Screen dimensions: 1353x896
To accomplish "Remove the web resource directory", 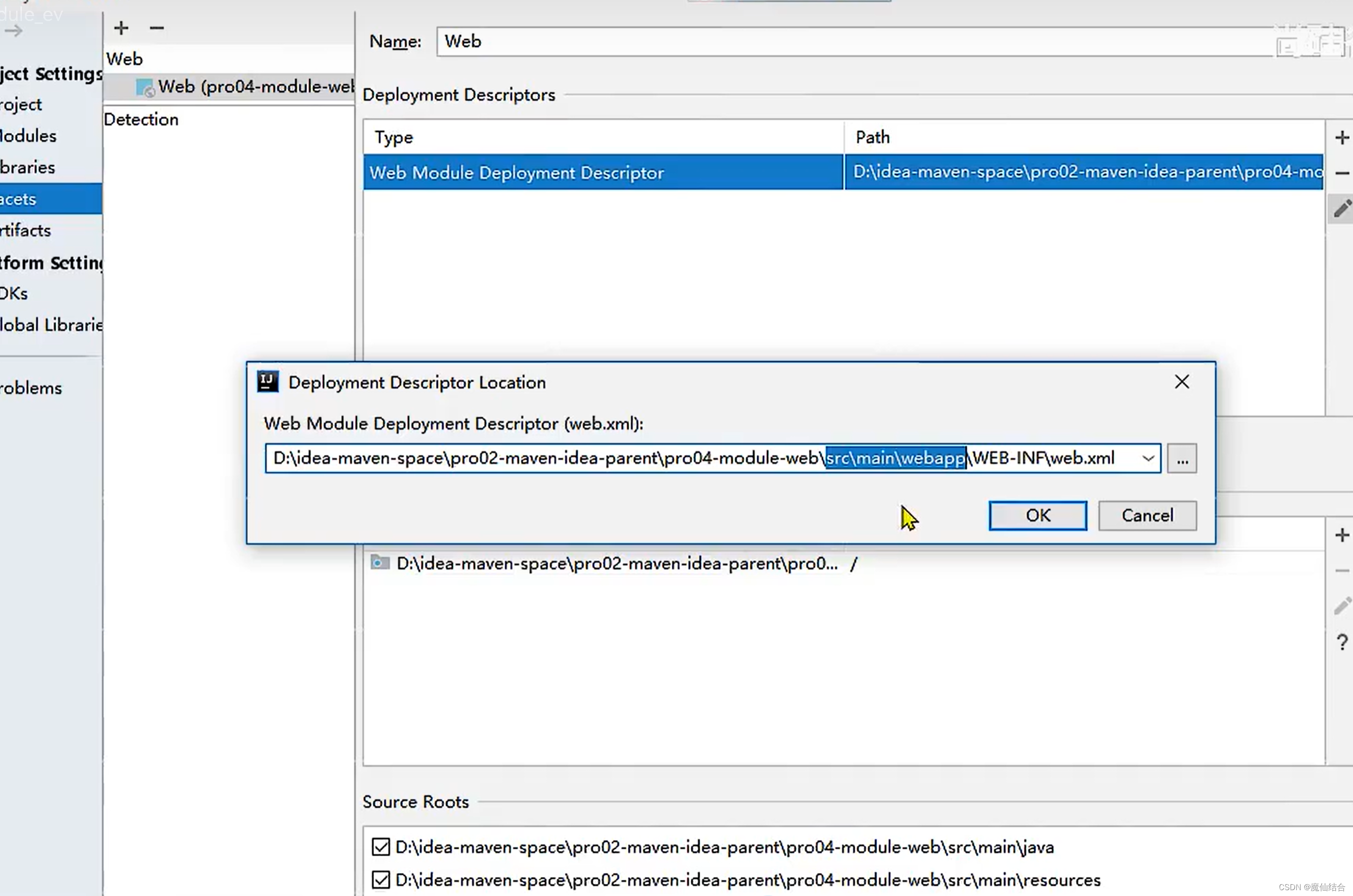I will 1342,571.
